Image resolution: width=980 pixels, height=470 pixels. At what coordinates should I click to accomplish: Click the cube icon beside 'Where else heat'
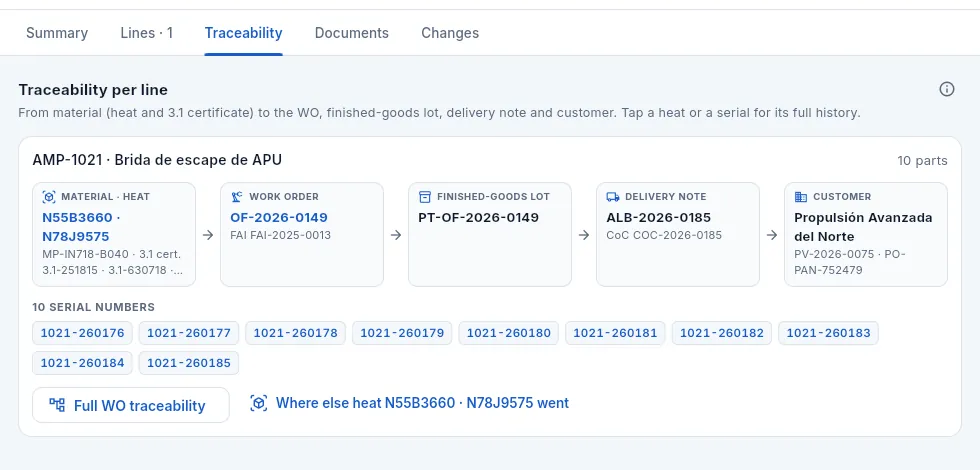coord(259,403)
